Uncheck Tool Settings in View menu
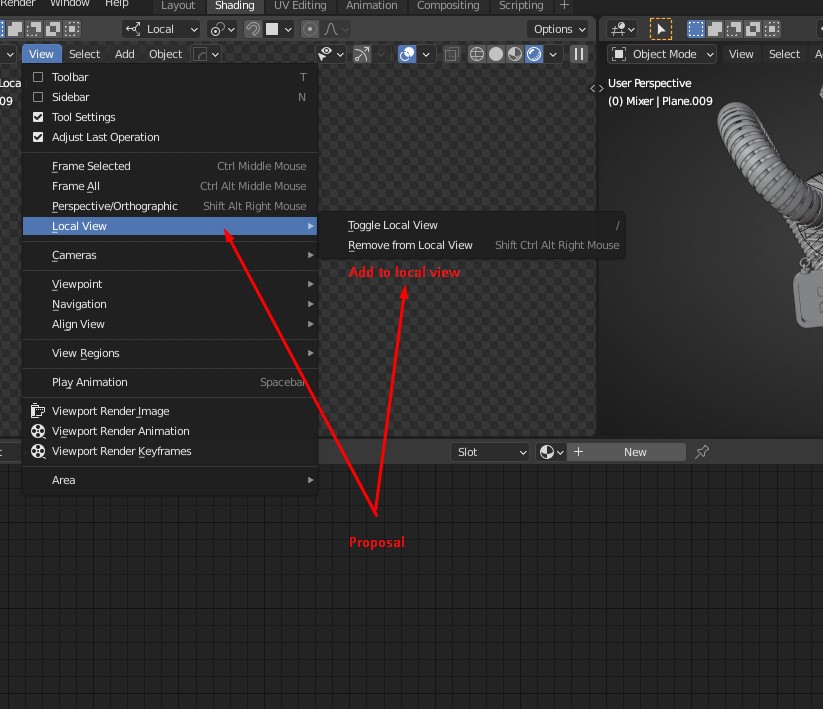The image size is (823, 709). coord(38,117)
